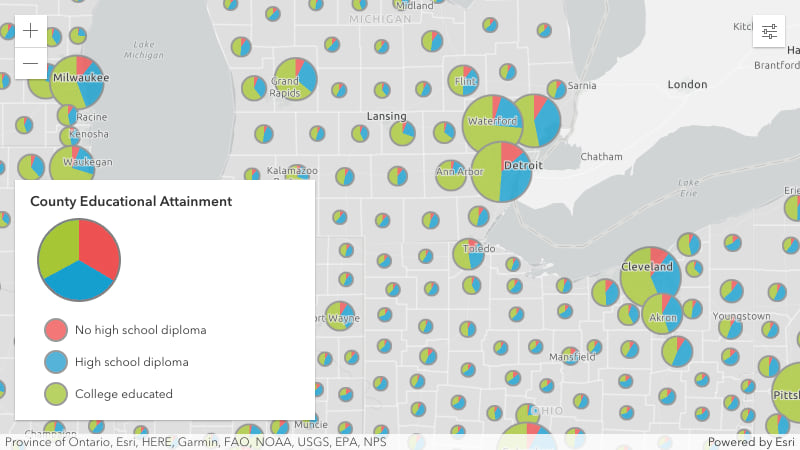
Task: Open the settings sliders icon panel
Action: (769, 31)
